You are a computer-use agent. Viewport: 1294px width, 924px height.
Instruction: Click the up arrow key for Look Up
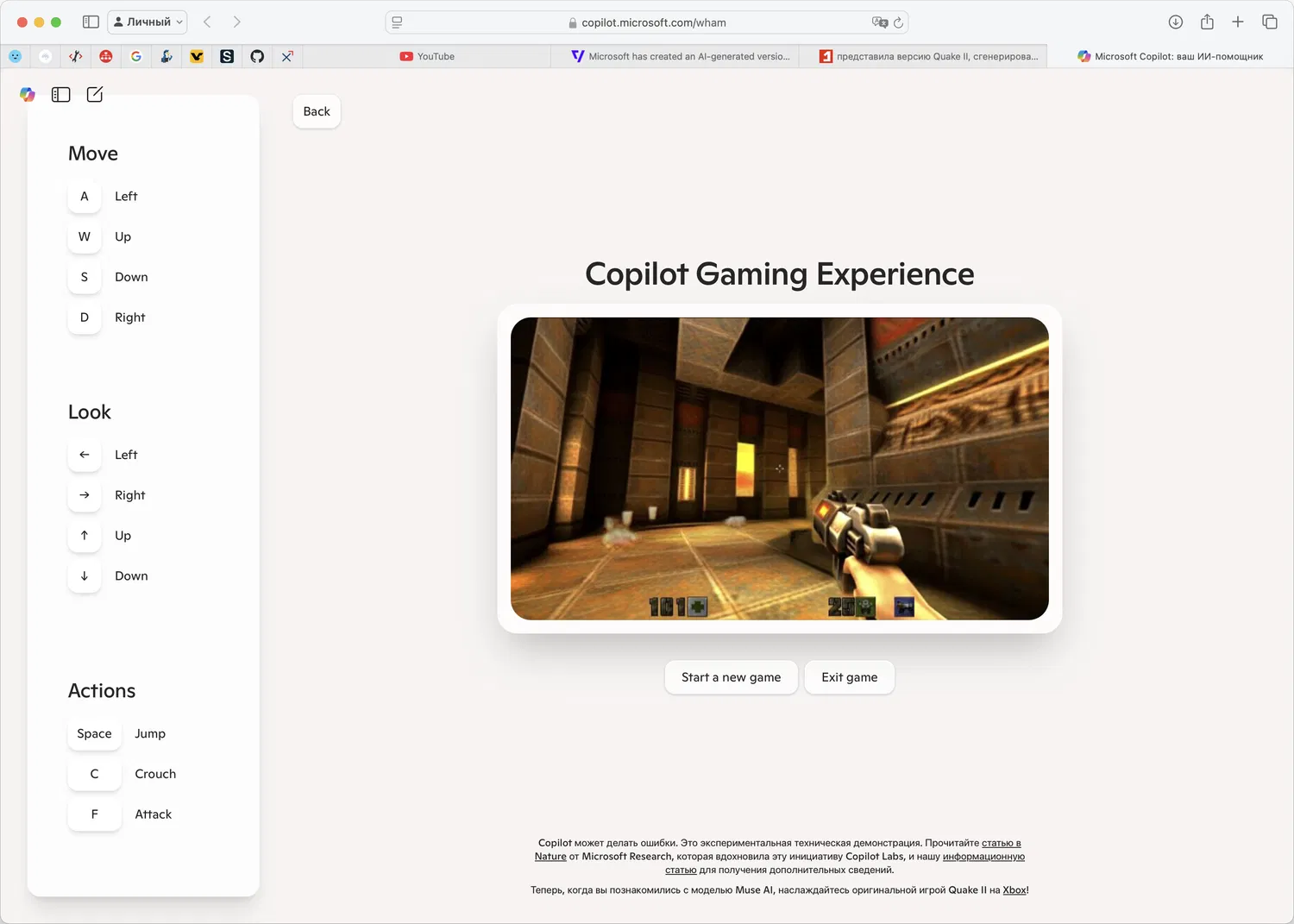85,536
